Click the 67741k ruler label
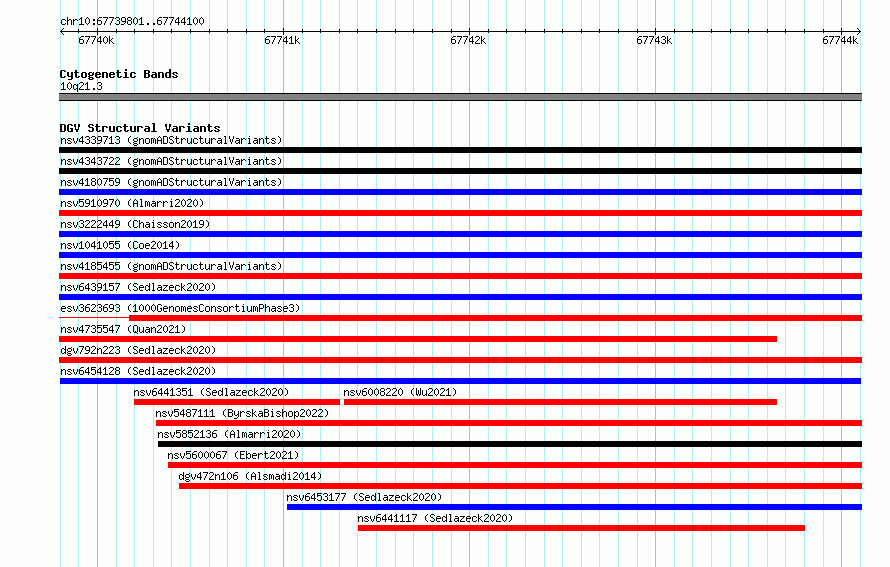The width and height of the screenshot is (890, 567). [282, 40]
